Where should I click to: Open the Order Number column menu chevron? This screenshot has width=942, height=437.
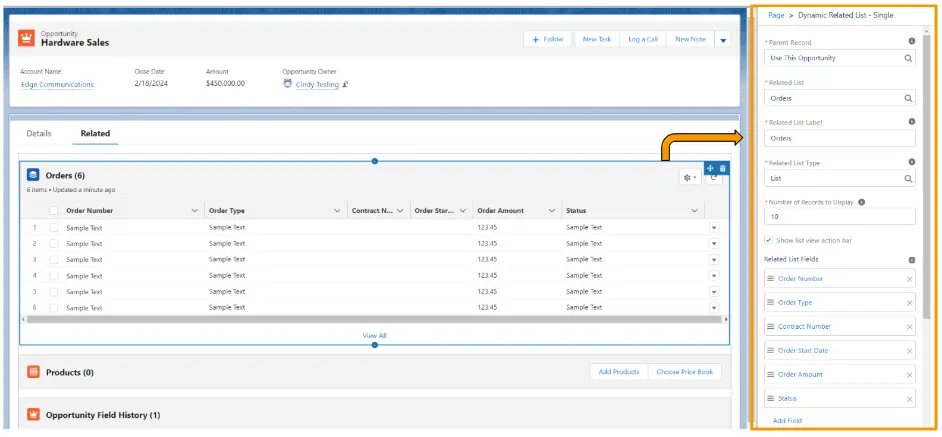coord(194,211)
